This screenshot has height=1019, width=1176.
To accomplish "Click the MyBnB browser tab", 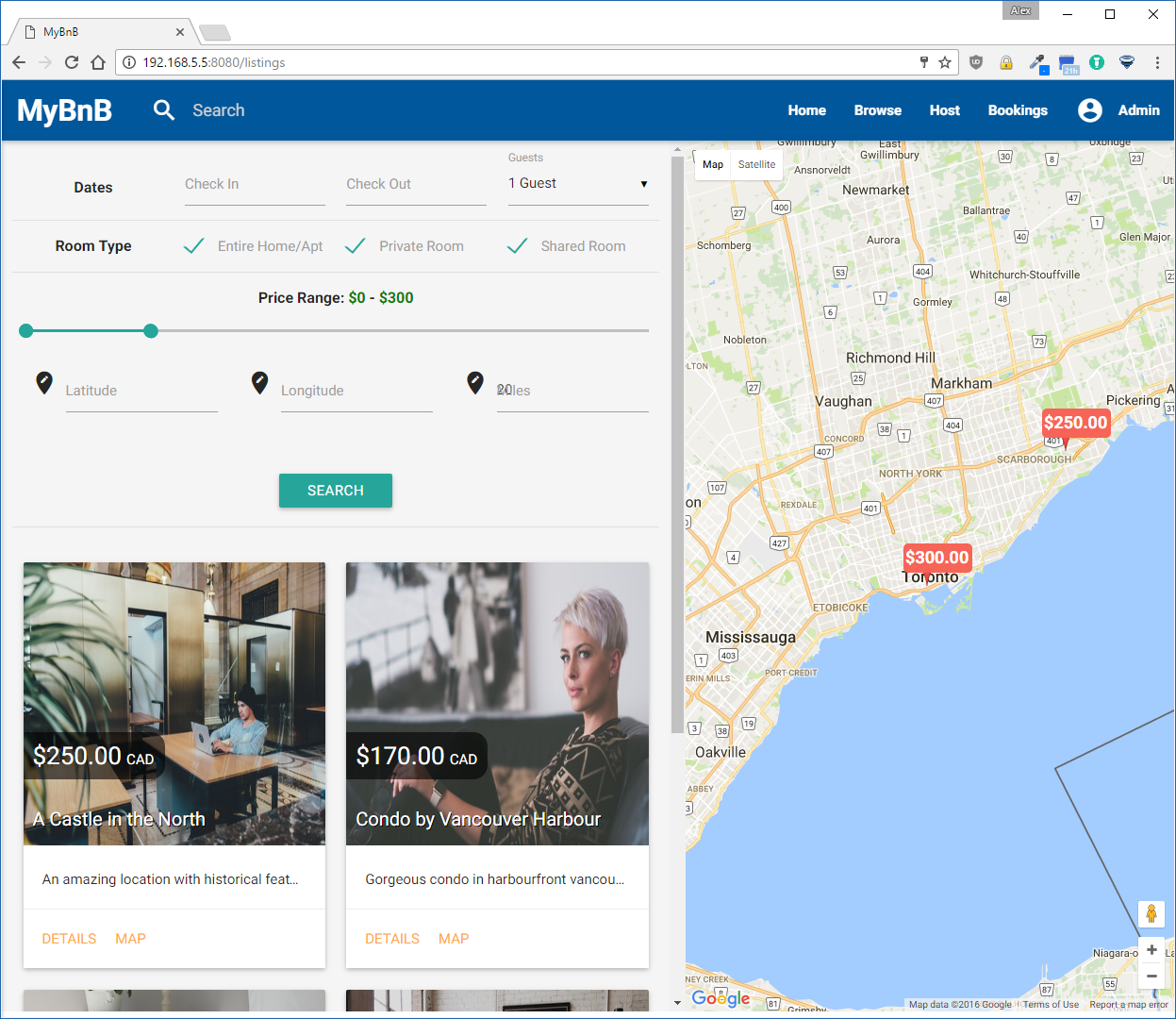I will point(102,32).
